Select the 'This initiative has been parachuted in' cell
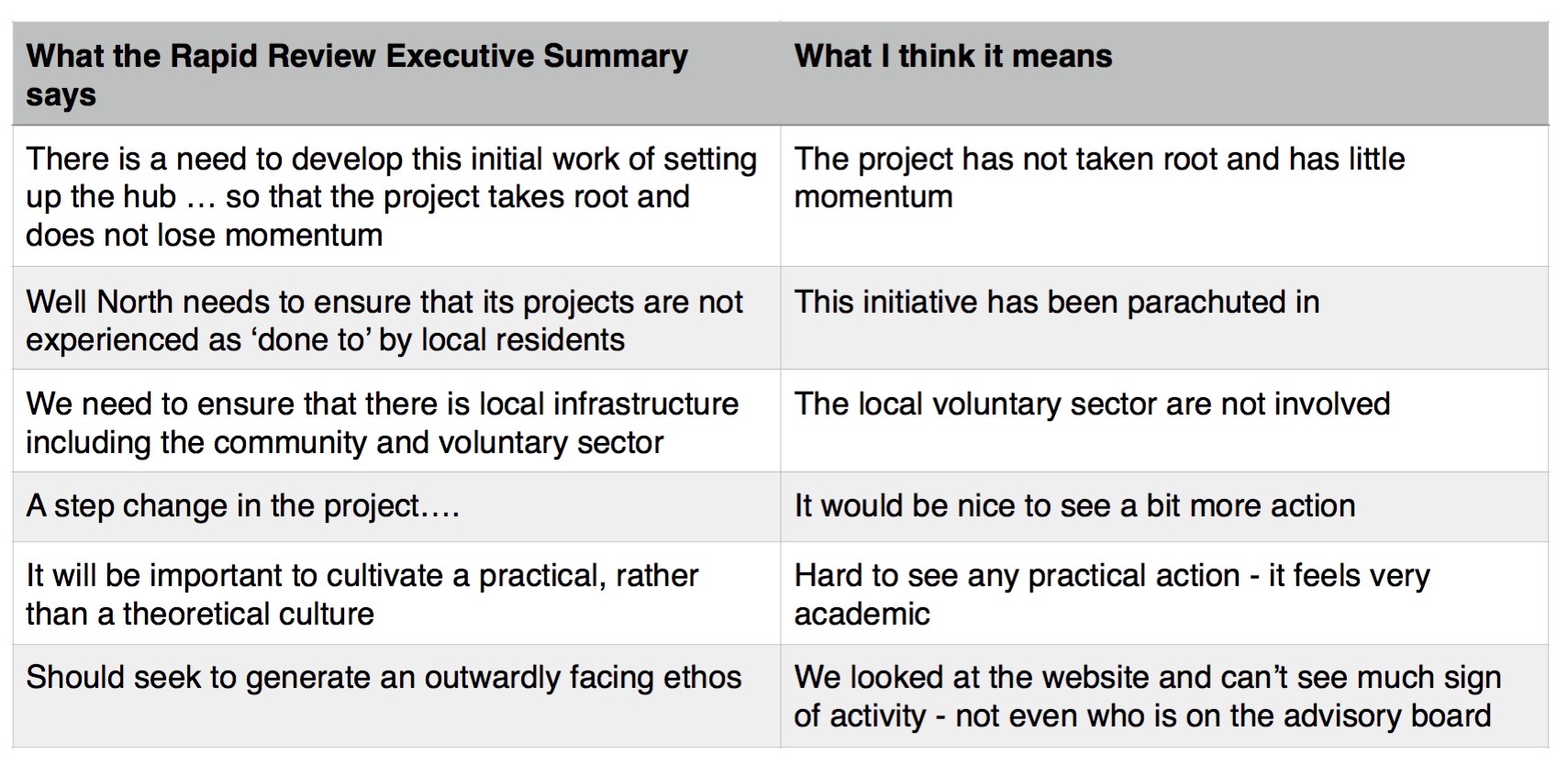The height and width of the screenshot is (765, 1568). [x=1056, y=303]
